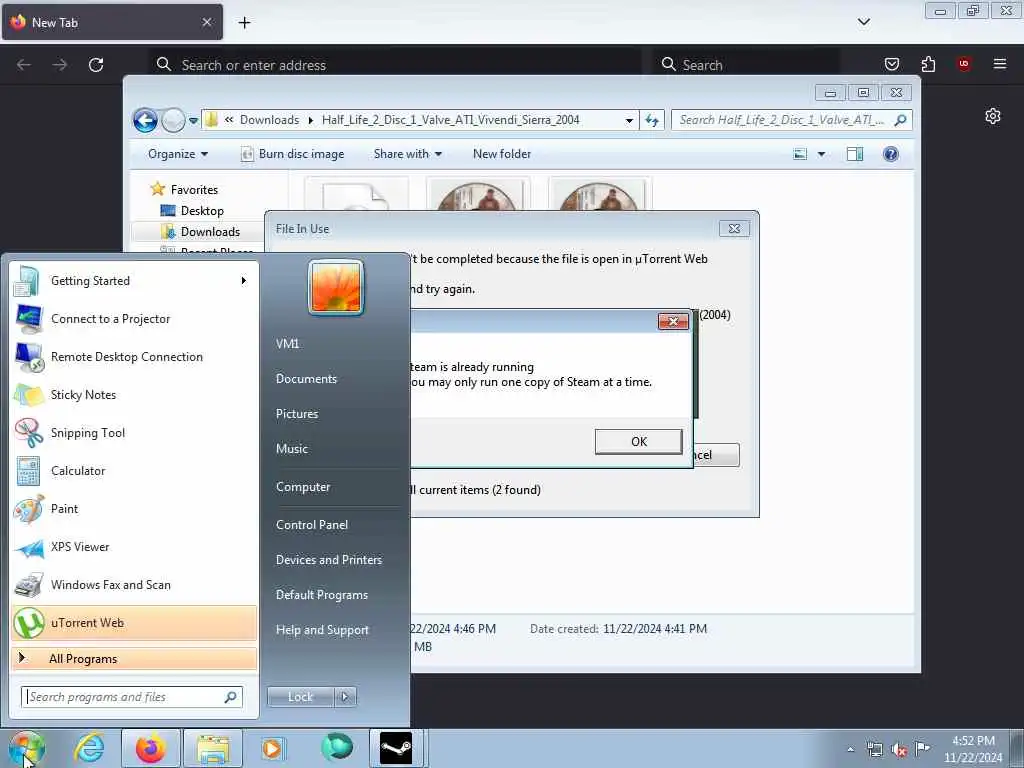Open recent locations dropdown arrow in Explorer
The height and width of the screenshot is (768, 1024).
coord(193,121)
